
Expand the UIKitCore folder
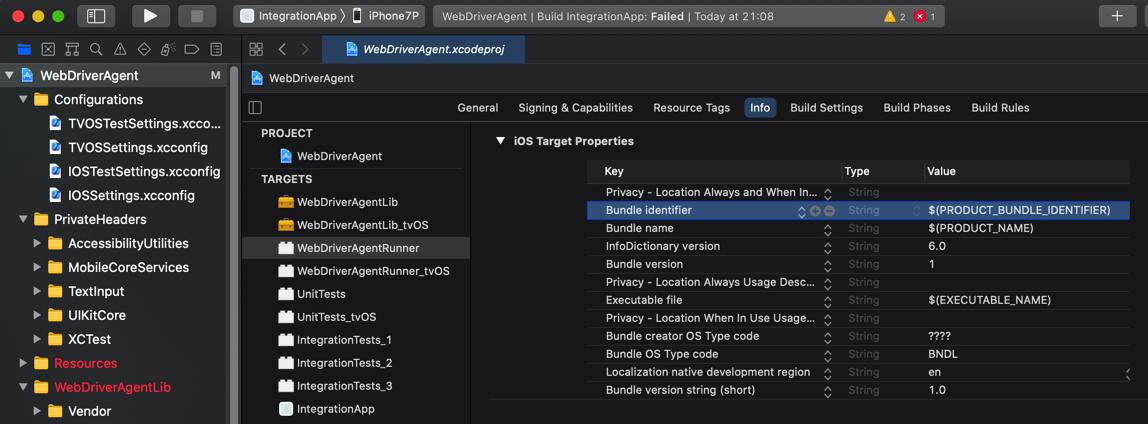37,316
